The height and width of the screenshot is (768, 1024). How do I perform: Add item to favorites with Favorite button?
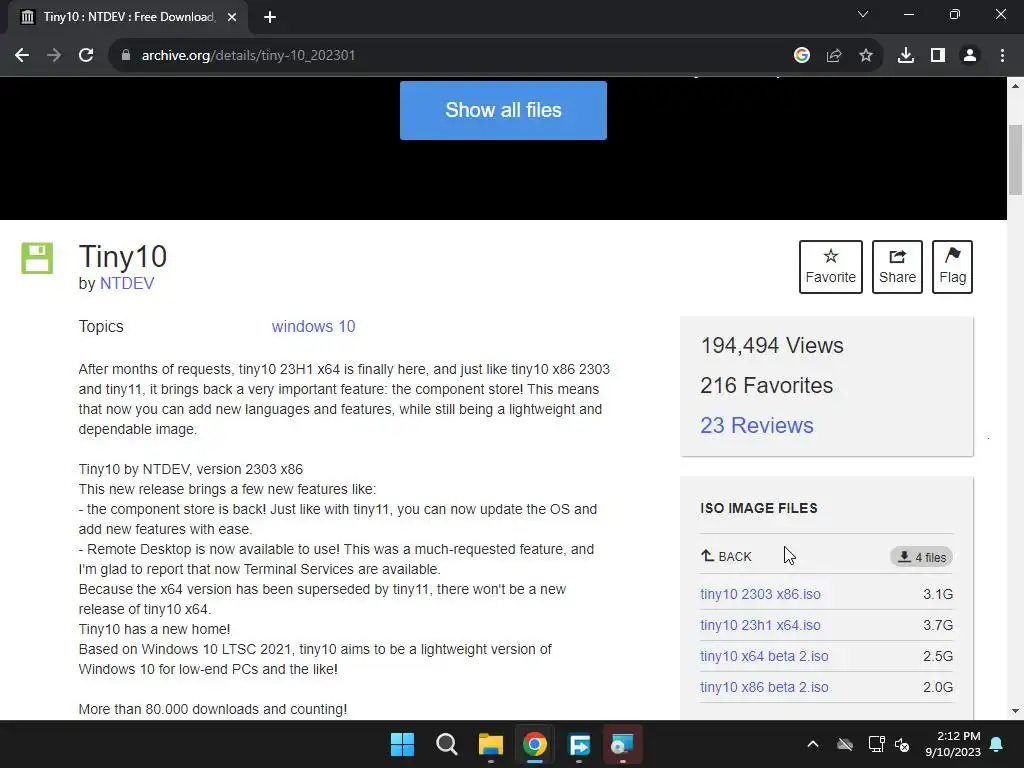click(x=831, y=266)
